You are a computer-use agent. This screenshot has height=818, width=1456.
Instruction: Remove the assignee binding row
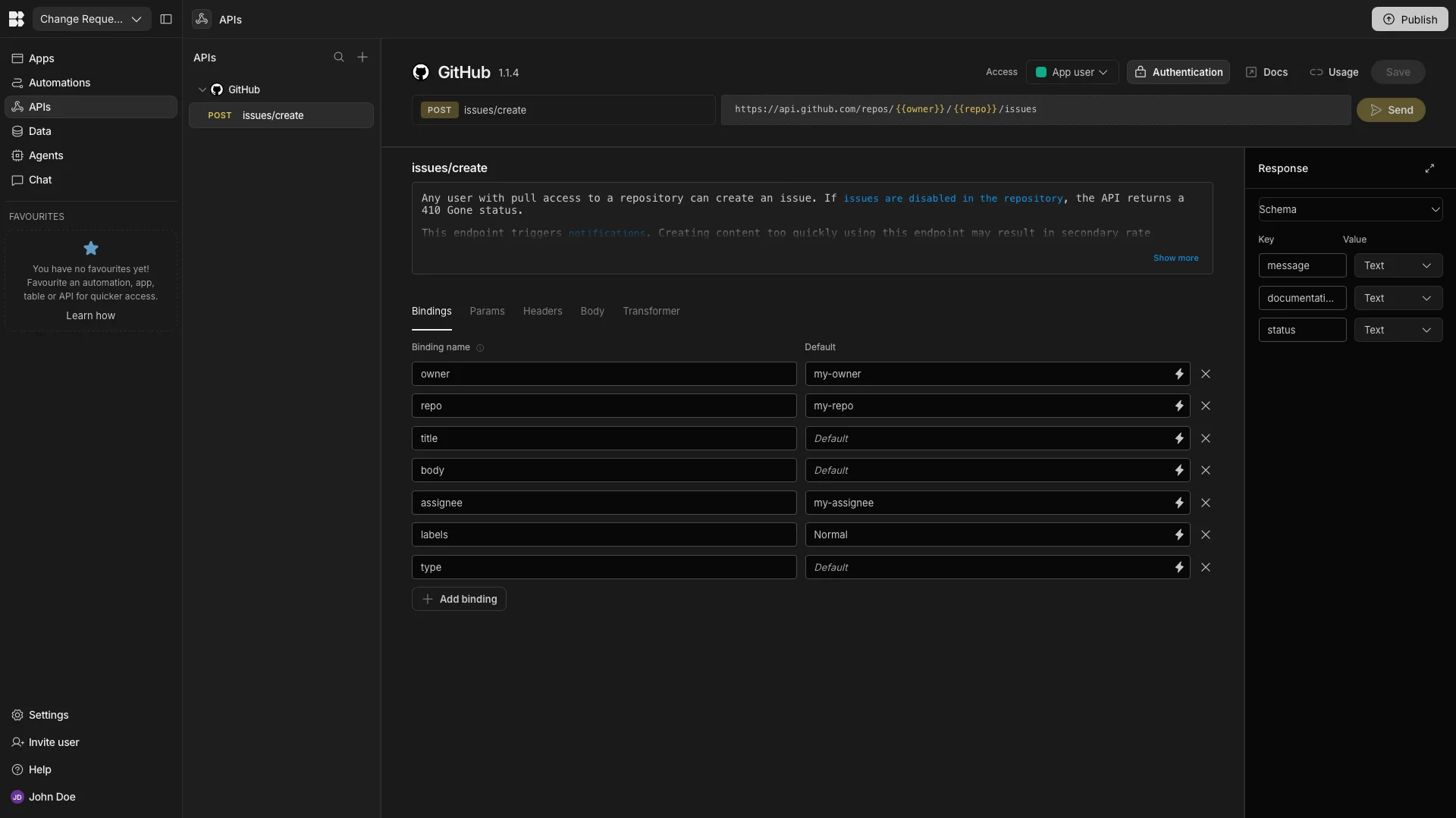(x=1206, y=503)
